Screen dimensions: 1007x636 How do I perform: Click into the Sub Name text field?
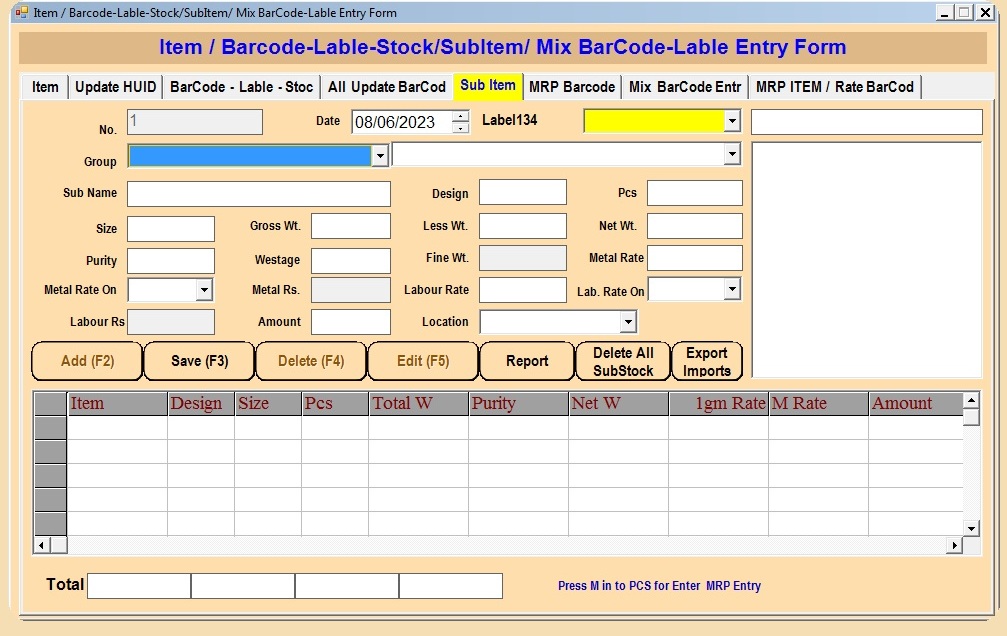pos(258,194)
